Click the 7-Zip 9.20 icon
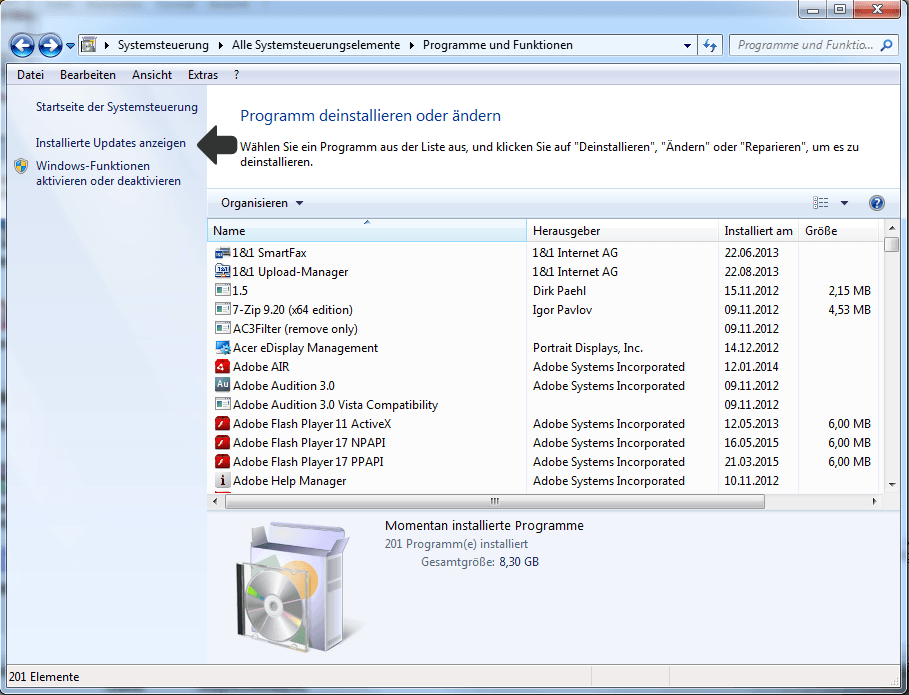The image size is (909, 695). tap(223, 310)
